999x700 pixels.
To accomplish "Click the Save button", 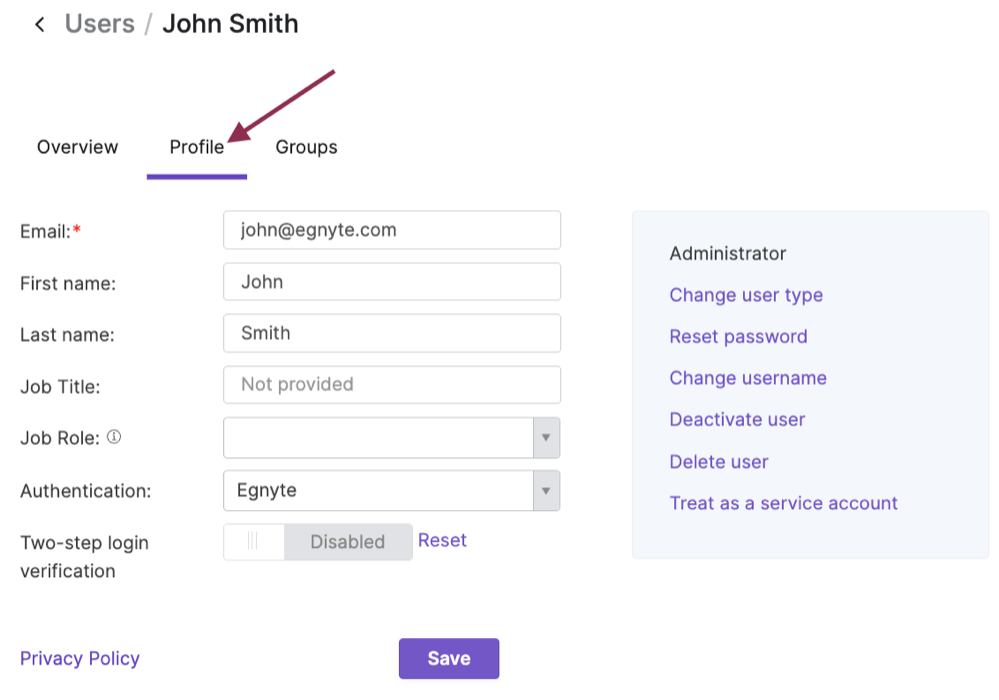I will [448, 658].
